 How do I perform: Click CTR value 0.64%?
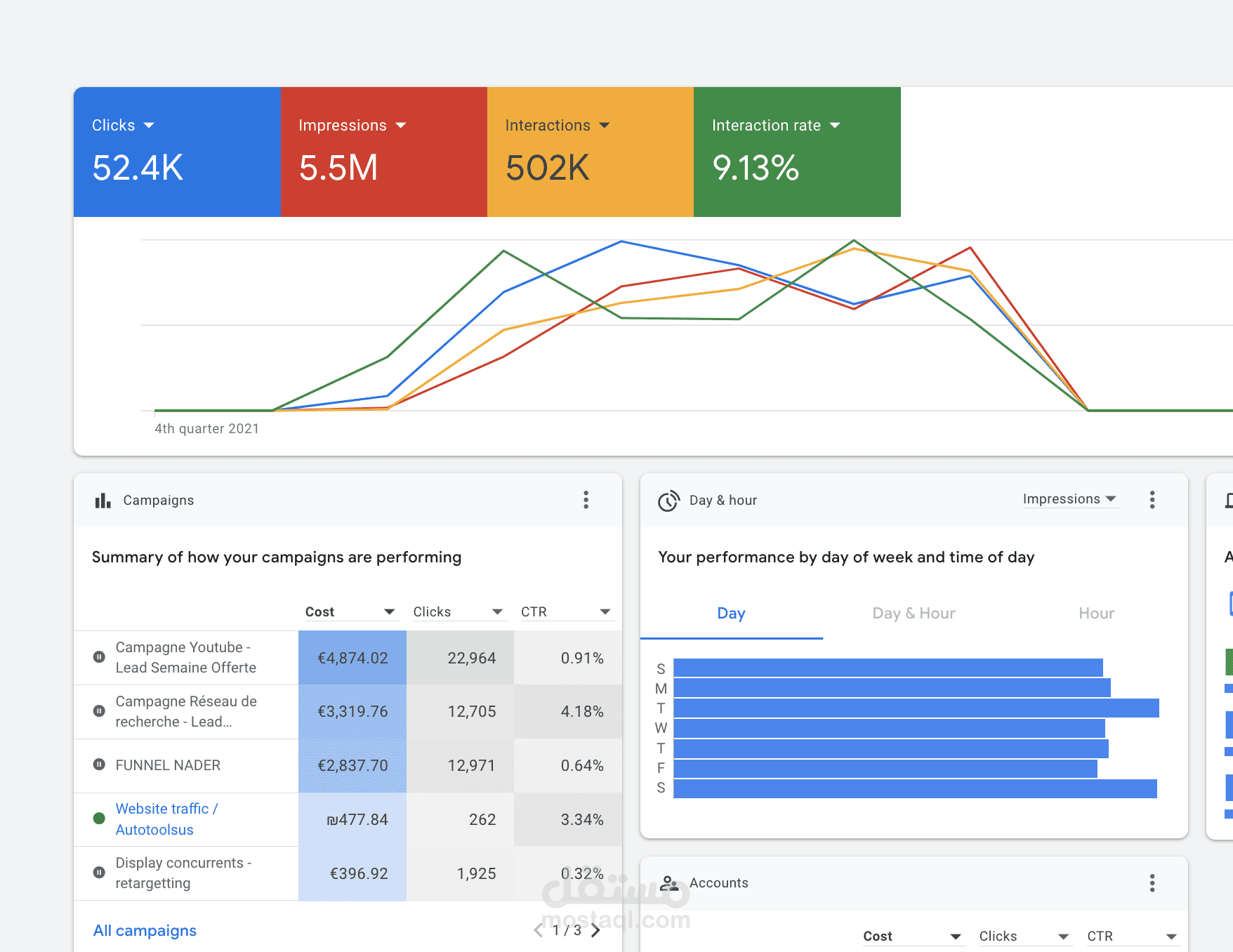(x=582, y=765)
